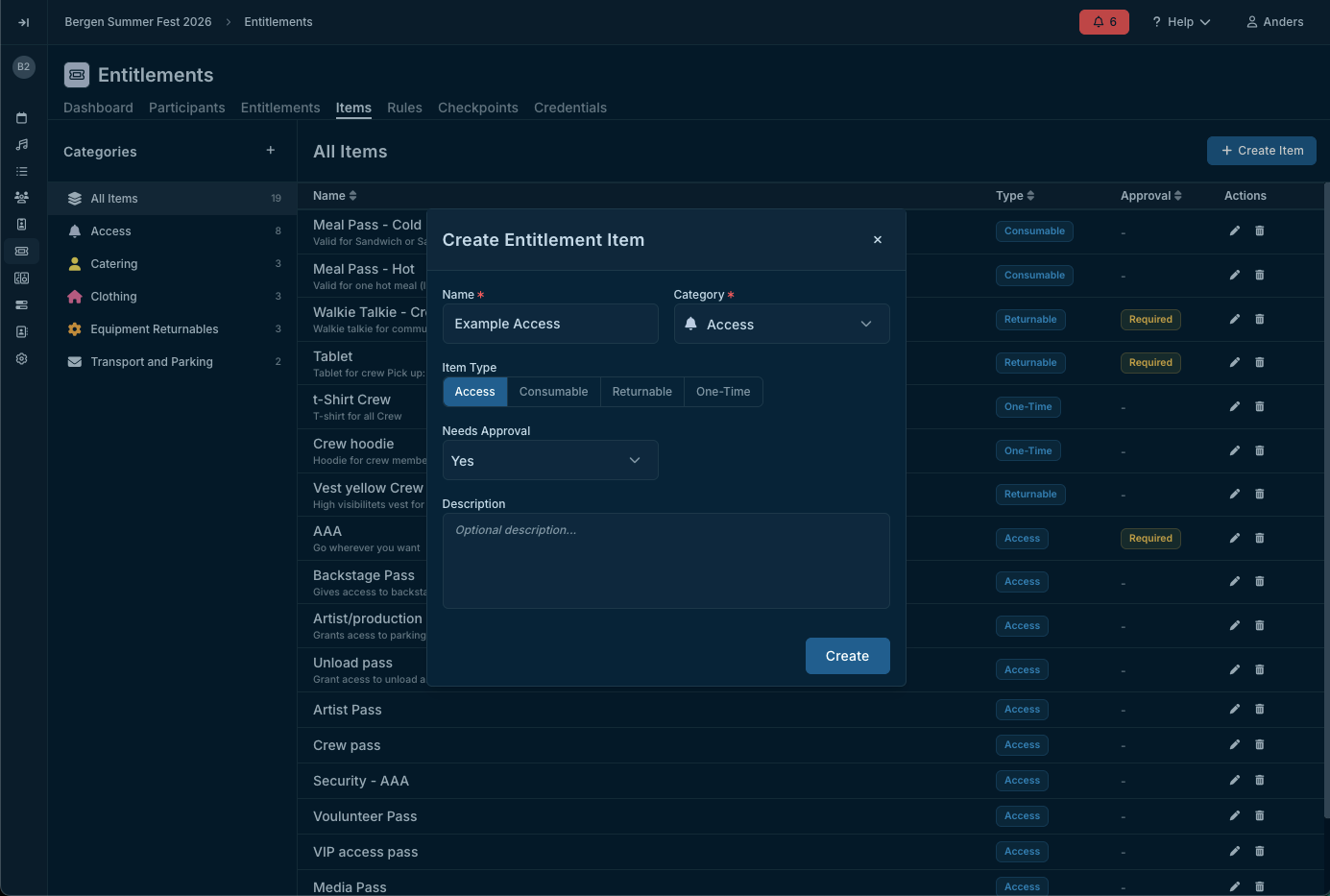The image size is (1330, 896).
Task: Select One-Time item type
Action: (x=723, y=392)
